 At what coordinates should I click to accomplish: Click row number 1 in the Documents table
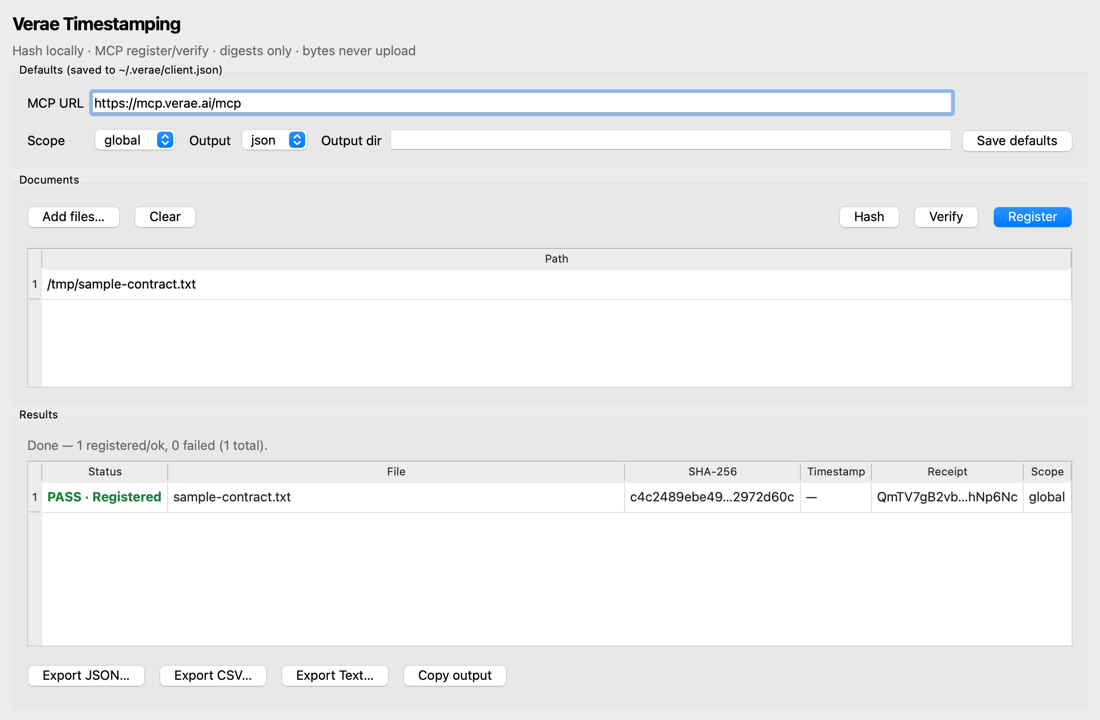(34, 284)
